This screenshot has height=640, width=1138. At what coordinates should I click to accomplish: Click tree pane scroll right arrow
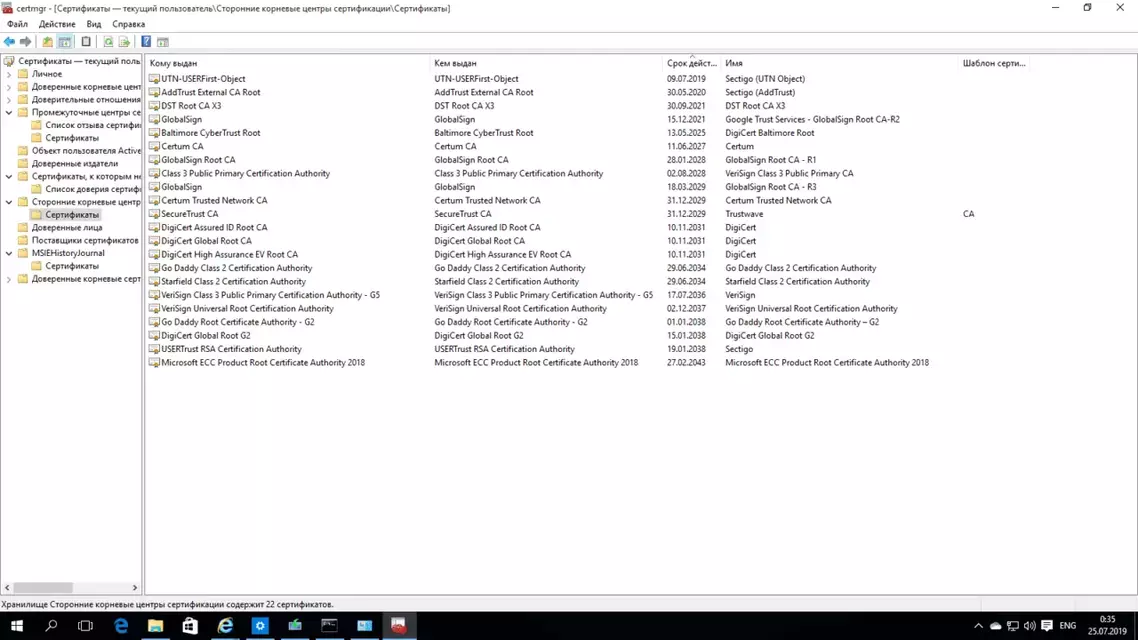coord(135,587)
